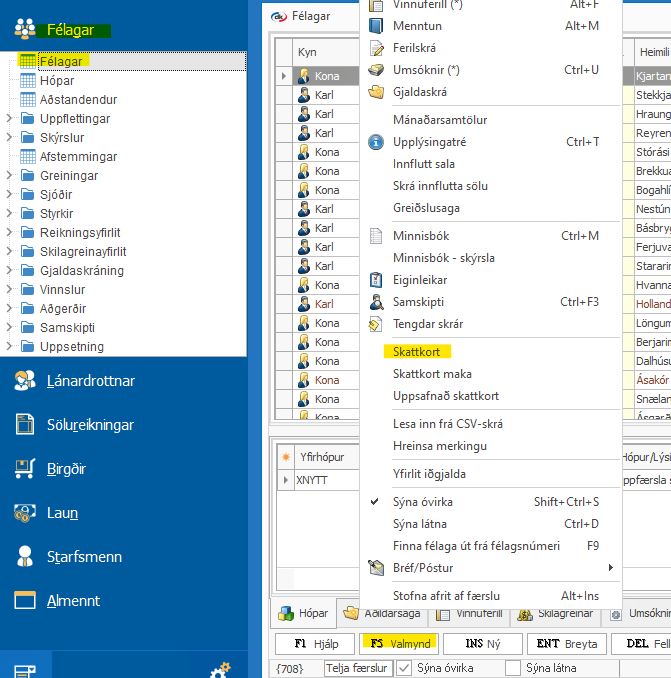Viewport: 671px width, 678px height.
Task: Select the Aðstandendur item in the tree
Action: coord(78,100)
